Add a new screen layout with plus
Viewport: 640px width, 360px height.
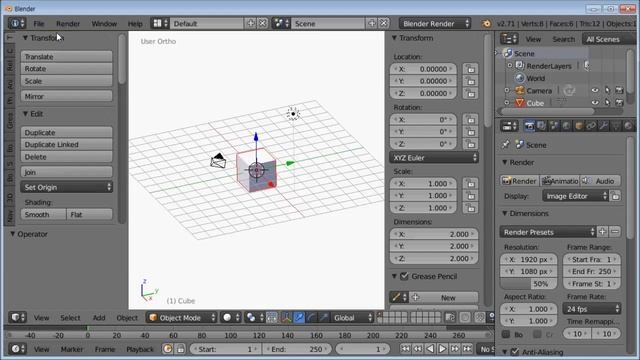[x=251, y=23]
